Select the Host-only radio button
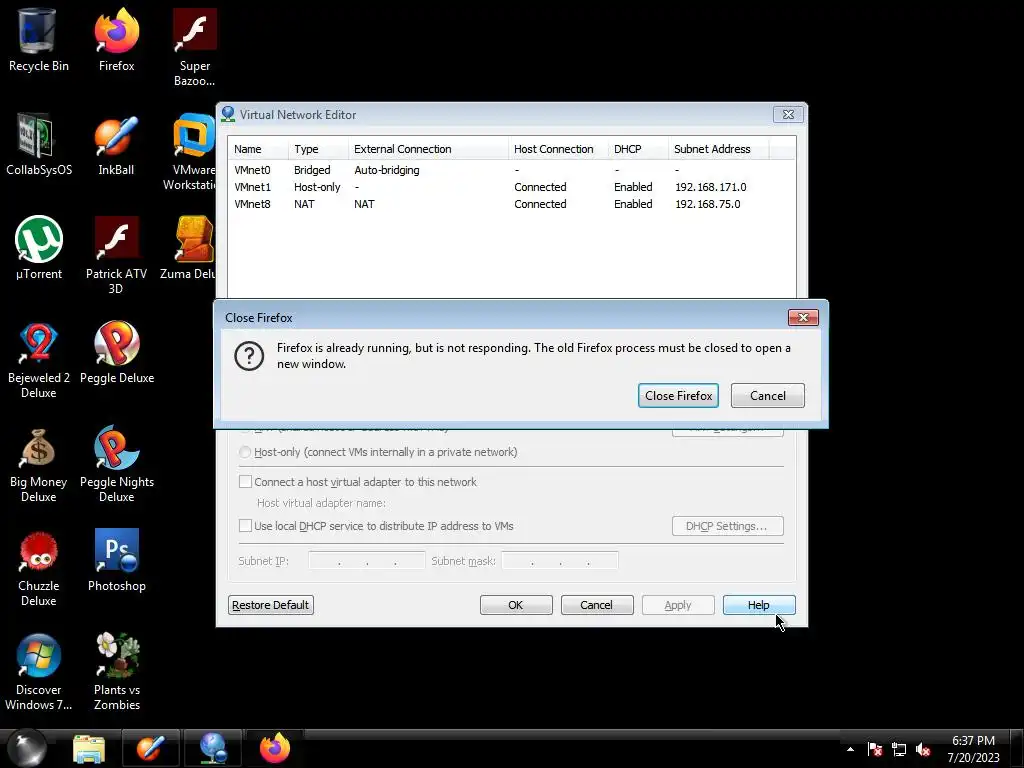The width and height of the screenshot is (1024, 768). [x=245, y=452]
